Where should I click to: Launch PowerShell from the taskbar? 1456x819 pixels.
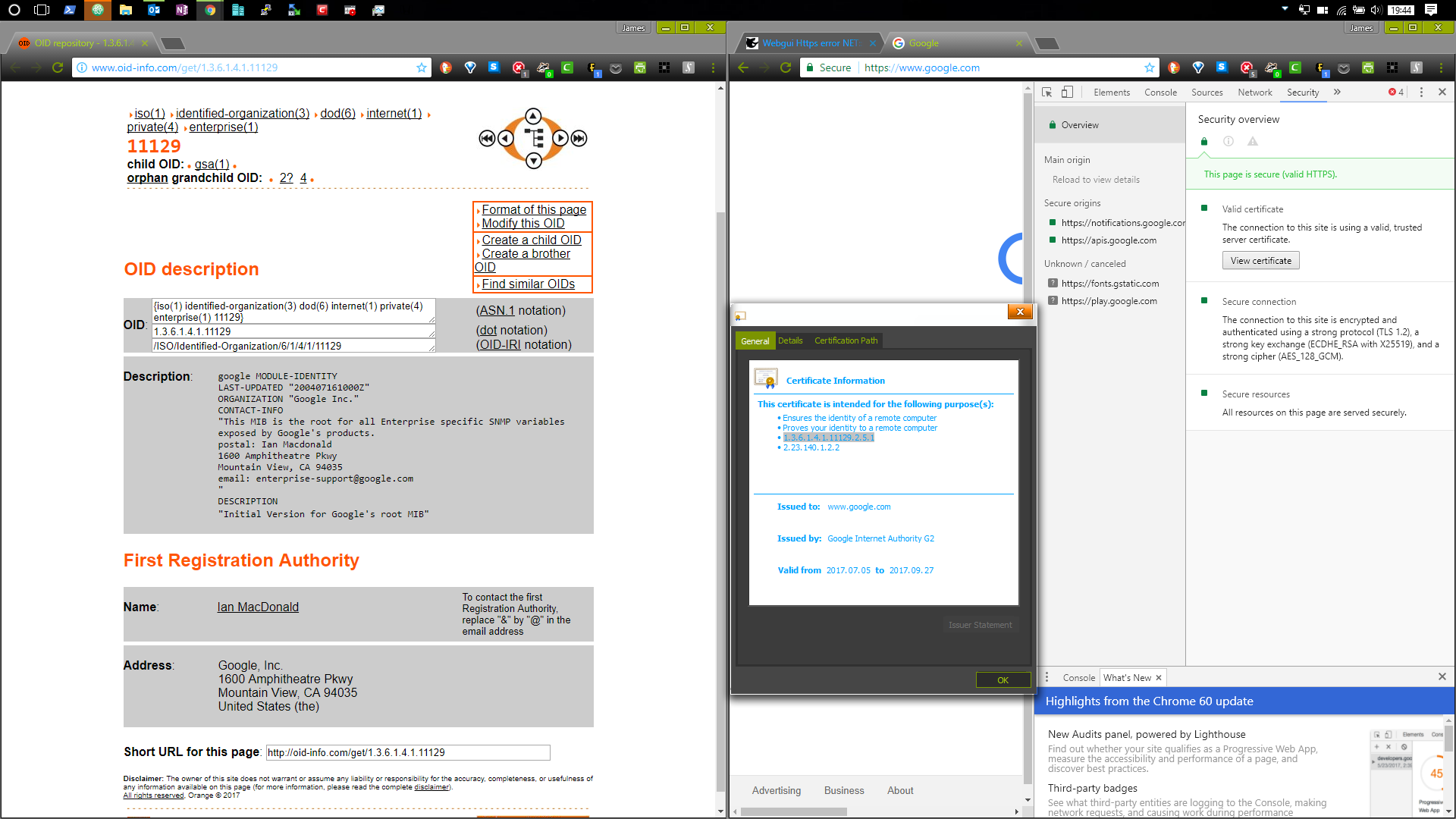tap(70, 10)
